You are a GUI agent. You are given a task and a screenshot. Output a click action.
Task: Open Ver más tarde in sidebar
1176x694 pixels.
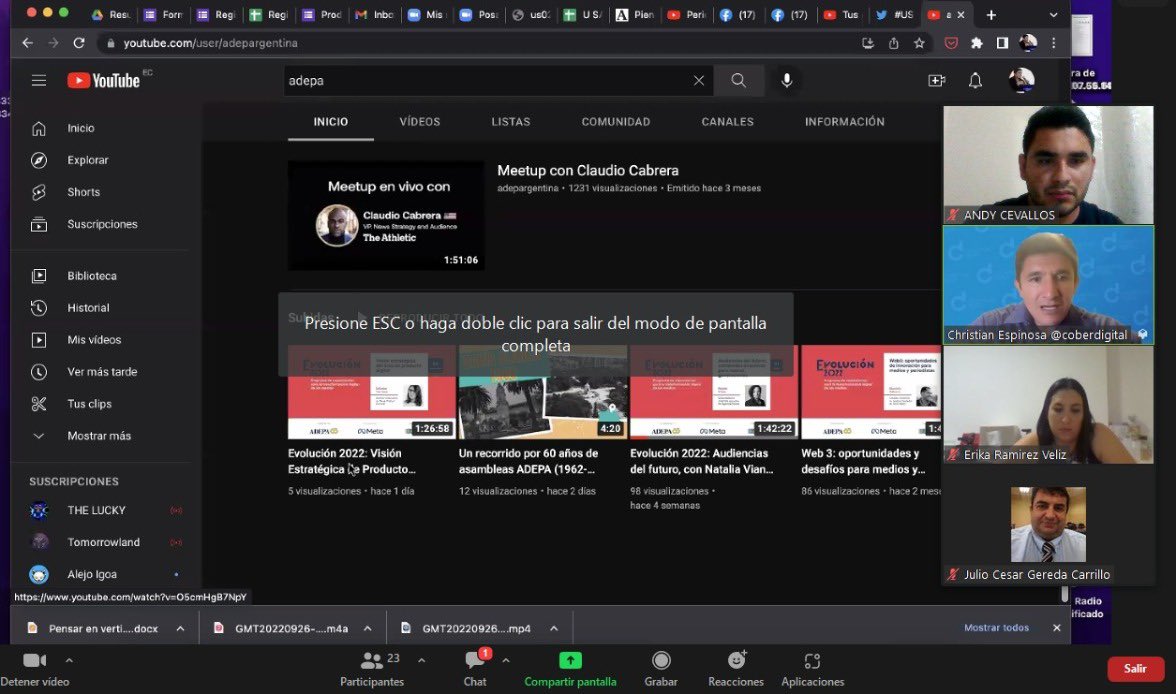101,371
